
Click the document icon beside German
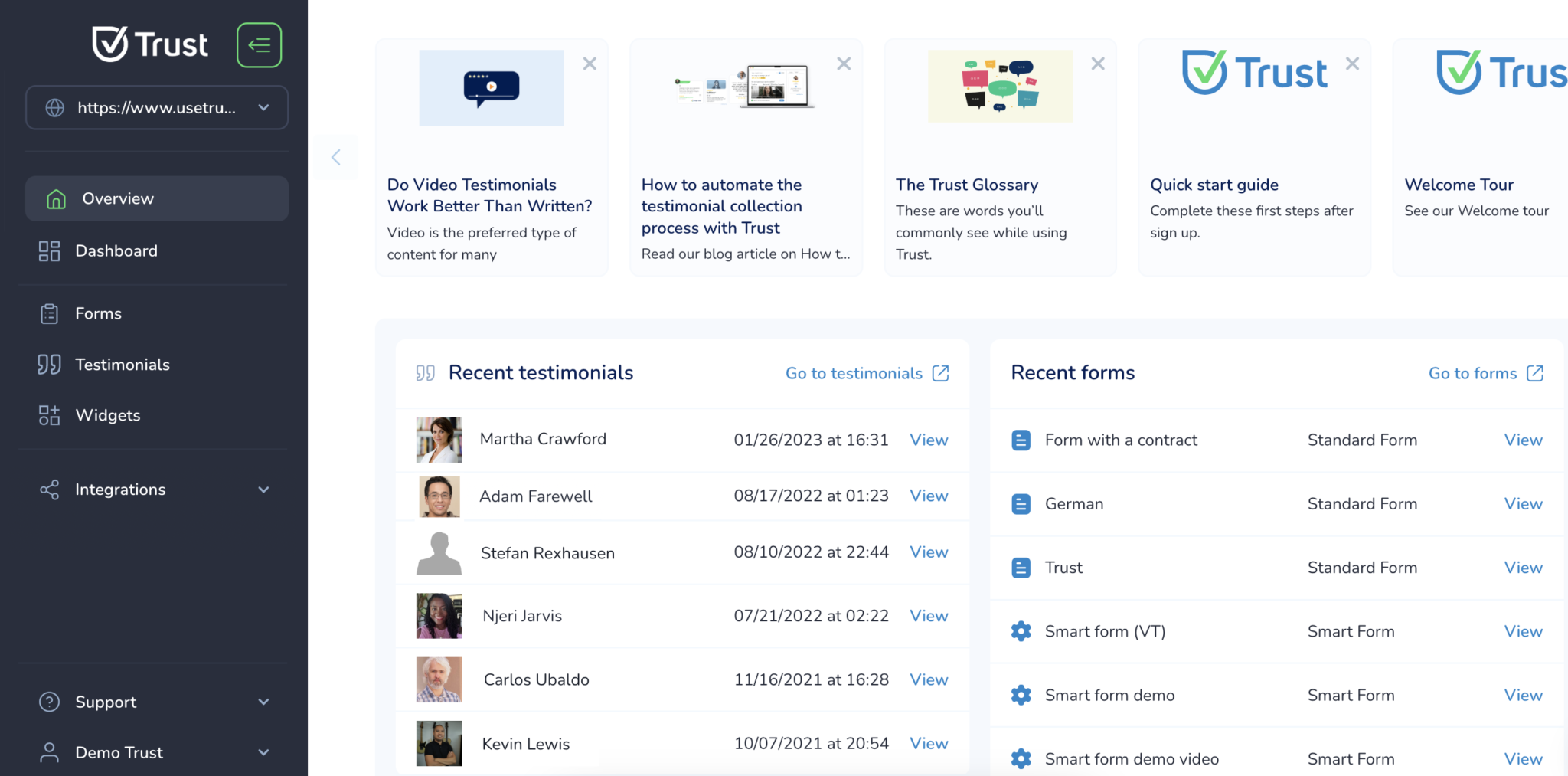(x=1021, y=503)
